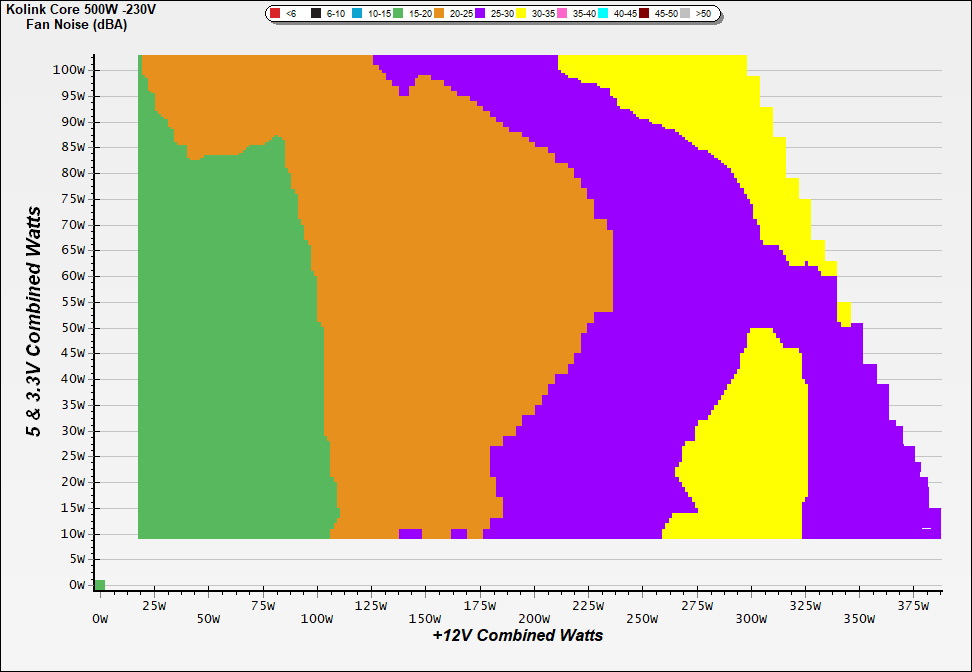972x672 pixels.
Task: Click the small green square at 0W origin
Action: coord(99,585)
